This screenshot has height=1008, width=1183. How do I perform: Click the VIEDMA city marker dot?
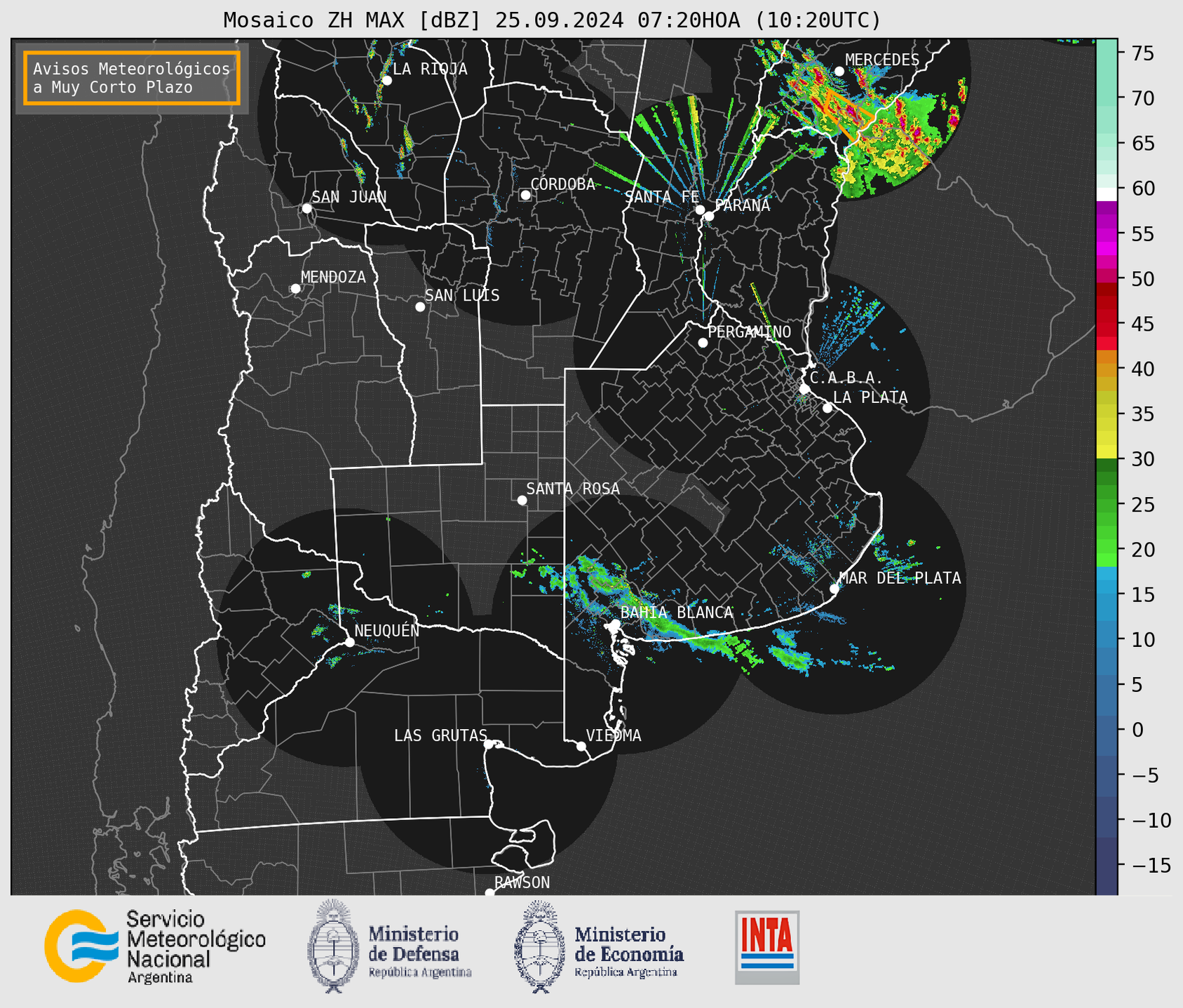tap(581, 746)
